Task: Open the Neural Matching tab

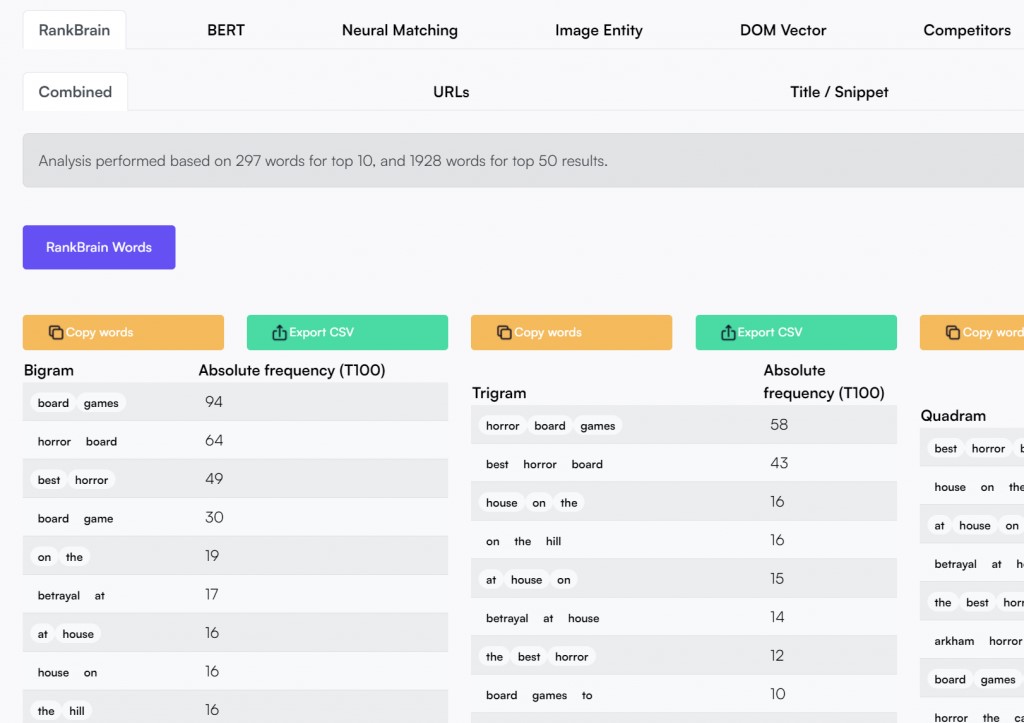Action: (400, 30)
